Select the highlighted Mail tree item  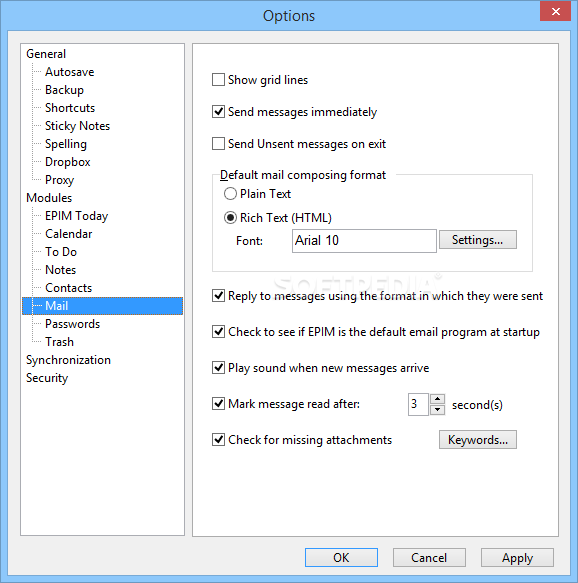[x=102, y=306]
